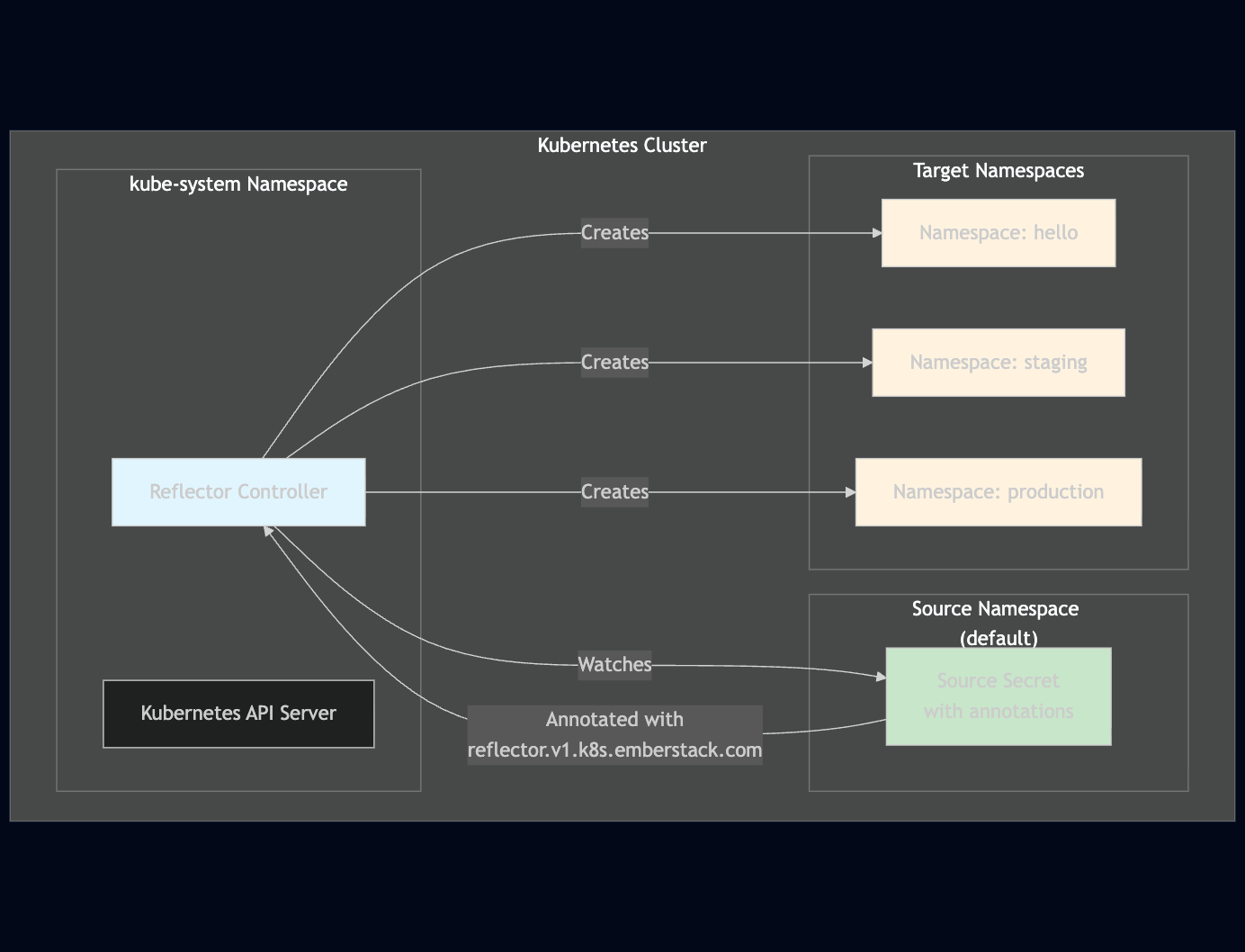
Task: Click the Creates label leading to Namespace: hello
Action: tap(614, 232)
